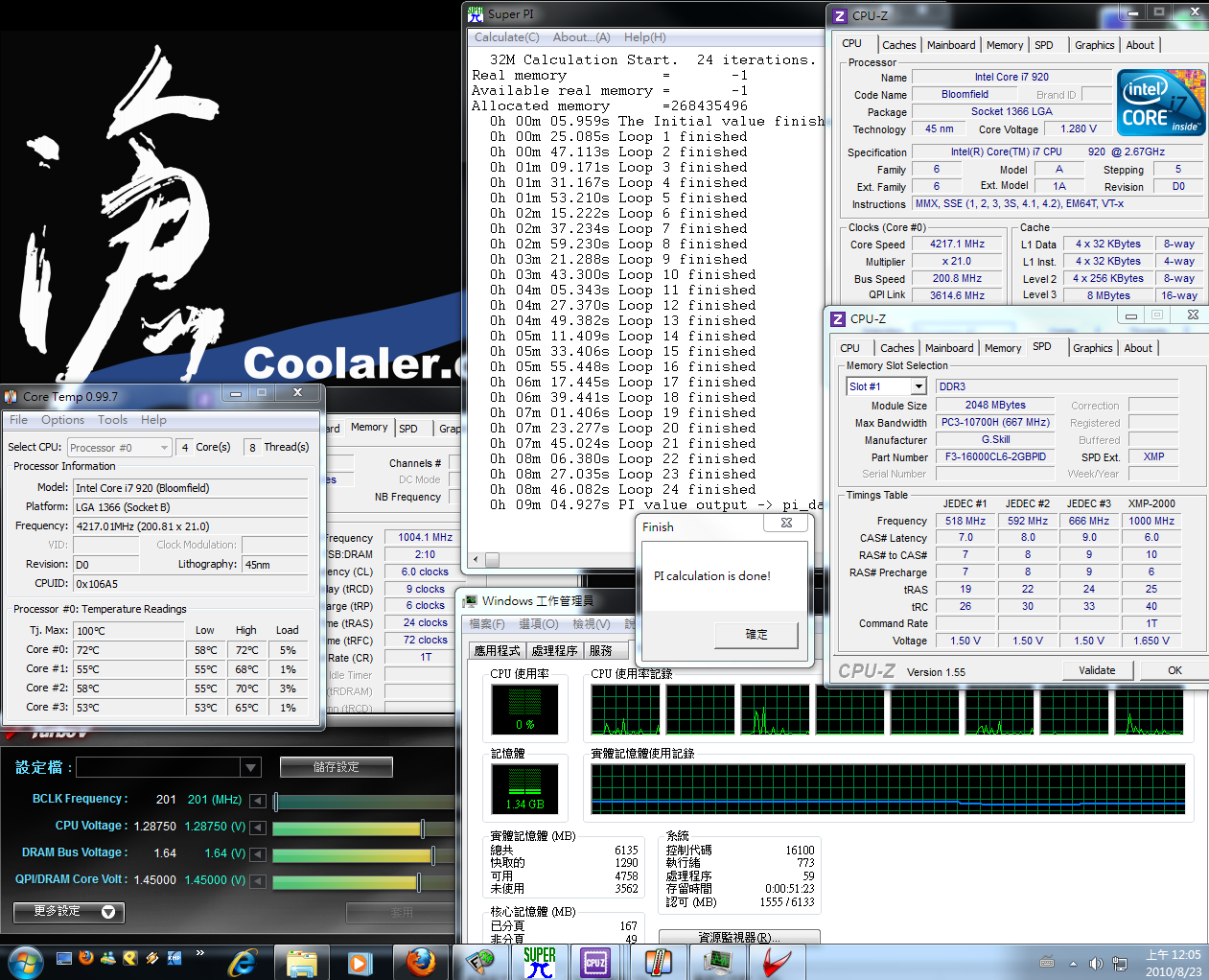Open Windows Explorer folder taskbar icon
This screenshot has height=980, width=1209.
301,962
